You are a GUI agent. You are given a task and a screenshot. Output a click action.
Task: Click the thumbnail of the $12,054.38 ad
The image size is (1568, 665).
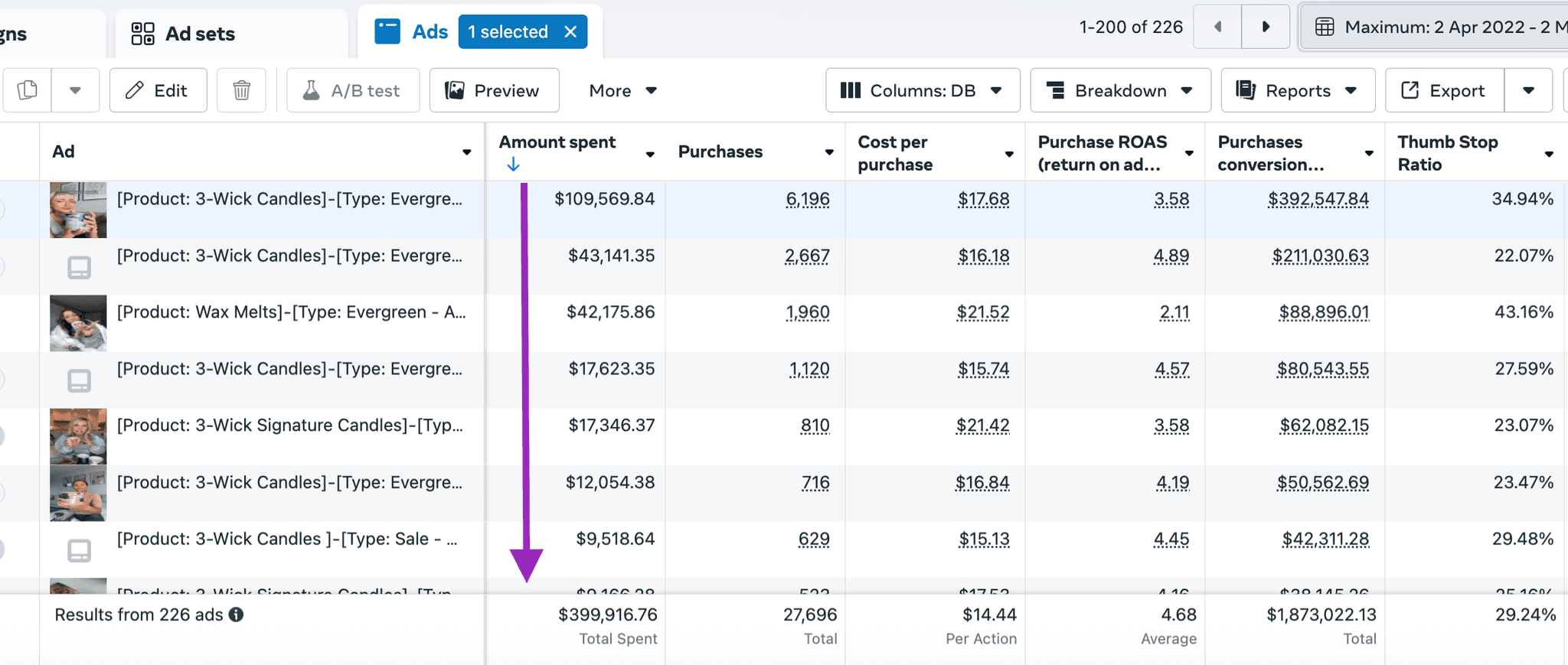(78, 494)
